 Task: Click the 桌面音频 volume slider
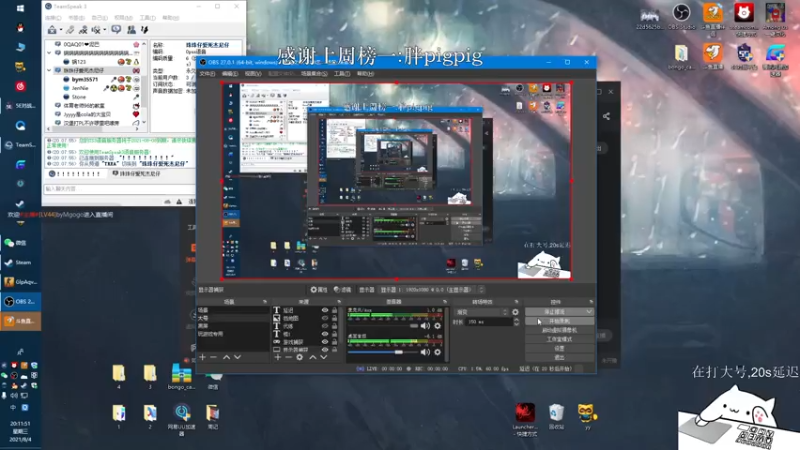click(x=383, y=352)
